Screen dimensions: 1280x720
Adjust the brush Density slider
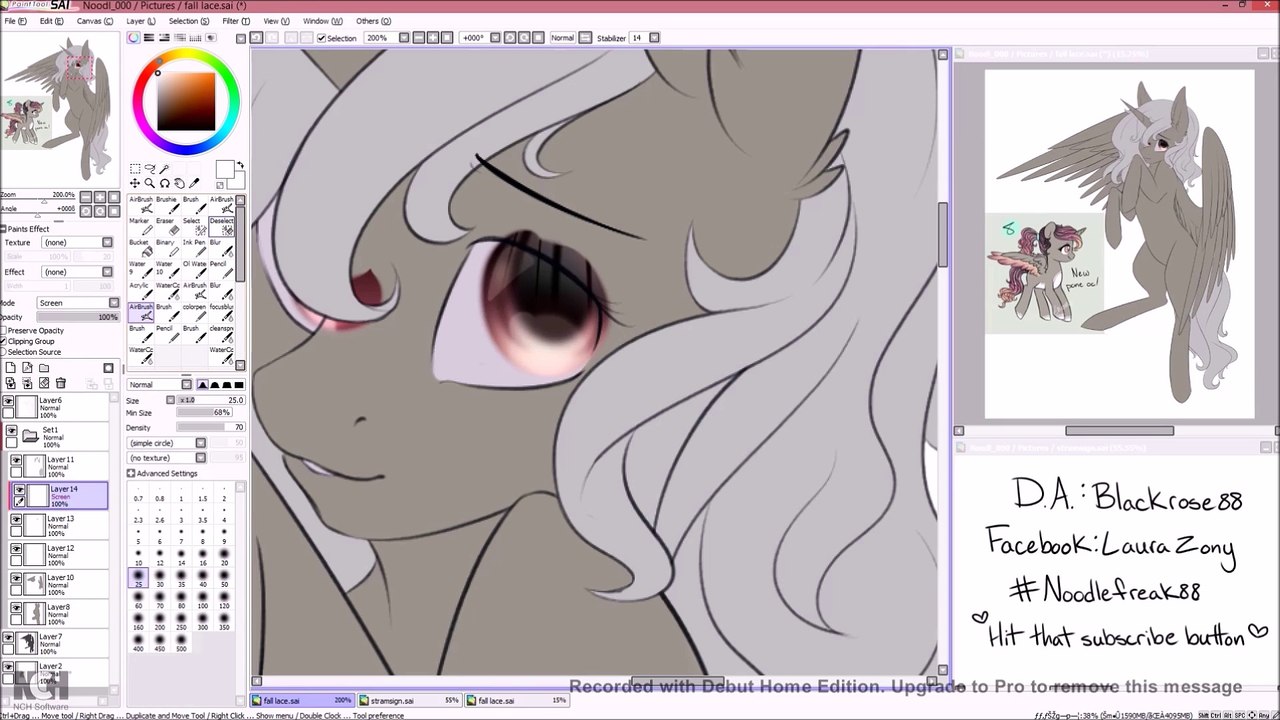coord(211,428)
